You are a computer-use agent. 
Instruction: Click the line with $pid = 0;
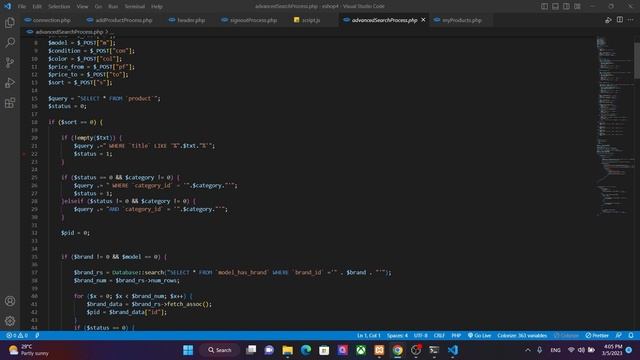pos(75,233)
